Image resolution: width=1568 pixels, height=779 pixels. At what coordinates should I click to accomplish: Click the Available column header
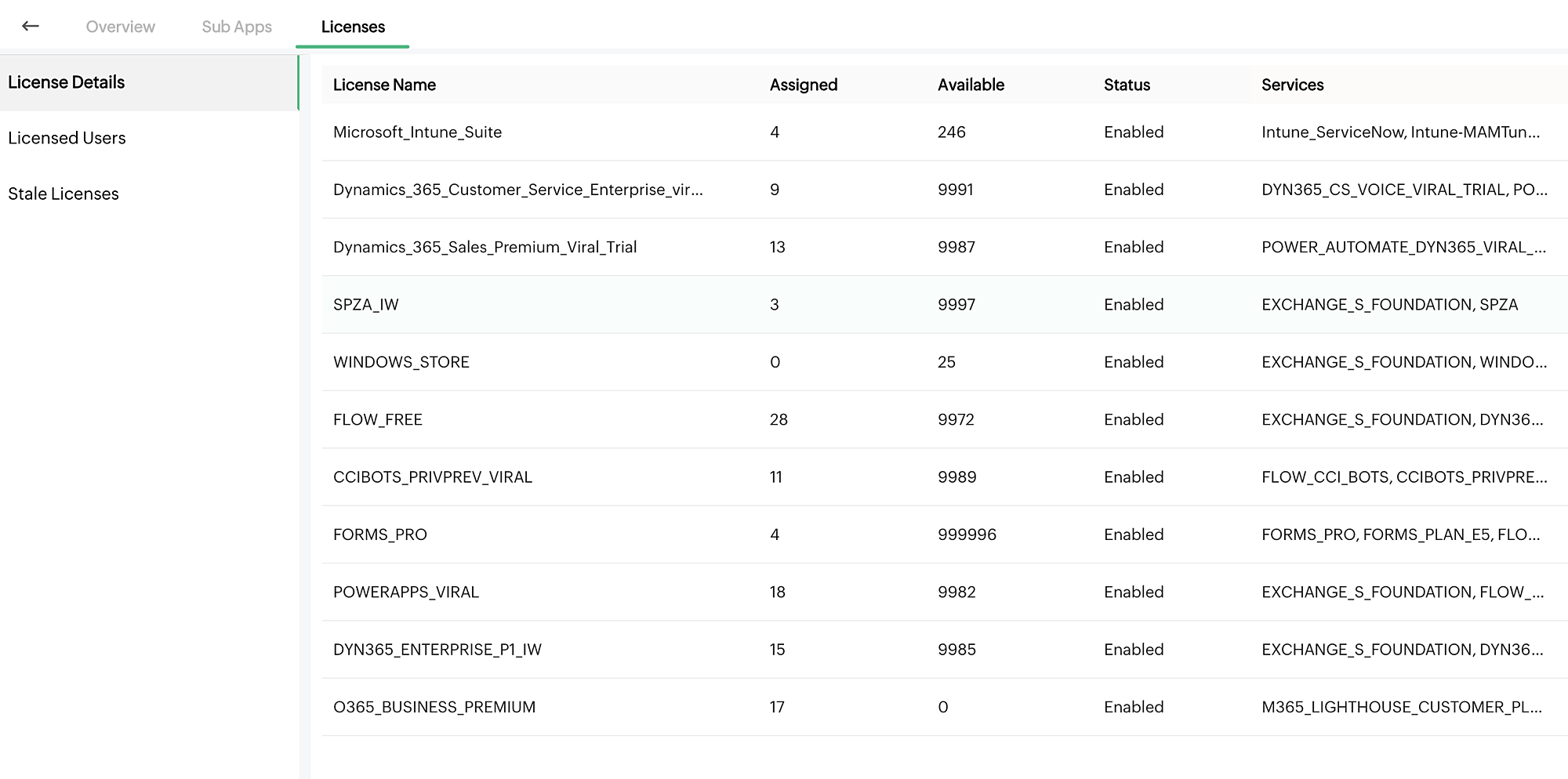pyautogui.click(x=971, y=85)
